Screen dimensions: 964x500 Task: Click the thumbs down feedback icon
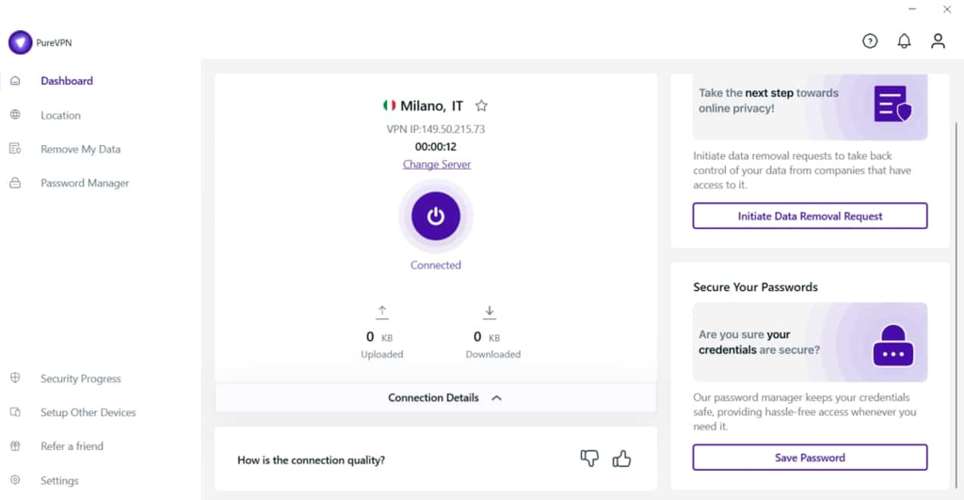tap(589, 458)
